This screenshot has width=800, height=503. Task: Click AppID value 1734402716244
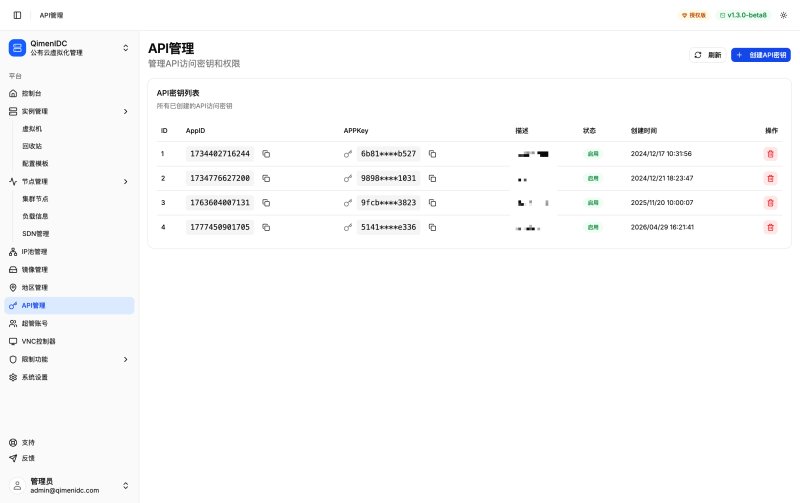click(x=220, y=154)
